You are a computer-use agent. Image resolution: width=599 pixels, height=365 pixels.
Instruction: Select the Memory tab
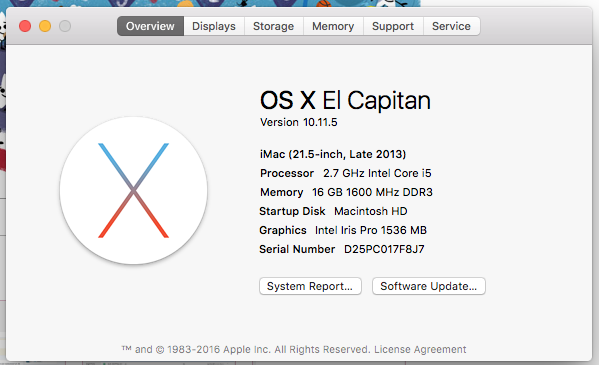(x=333, y=26)
